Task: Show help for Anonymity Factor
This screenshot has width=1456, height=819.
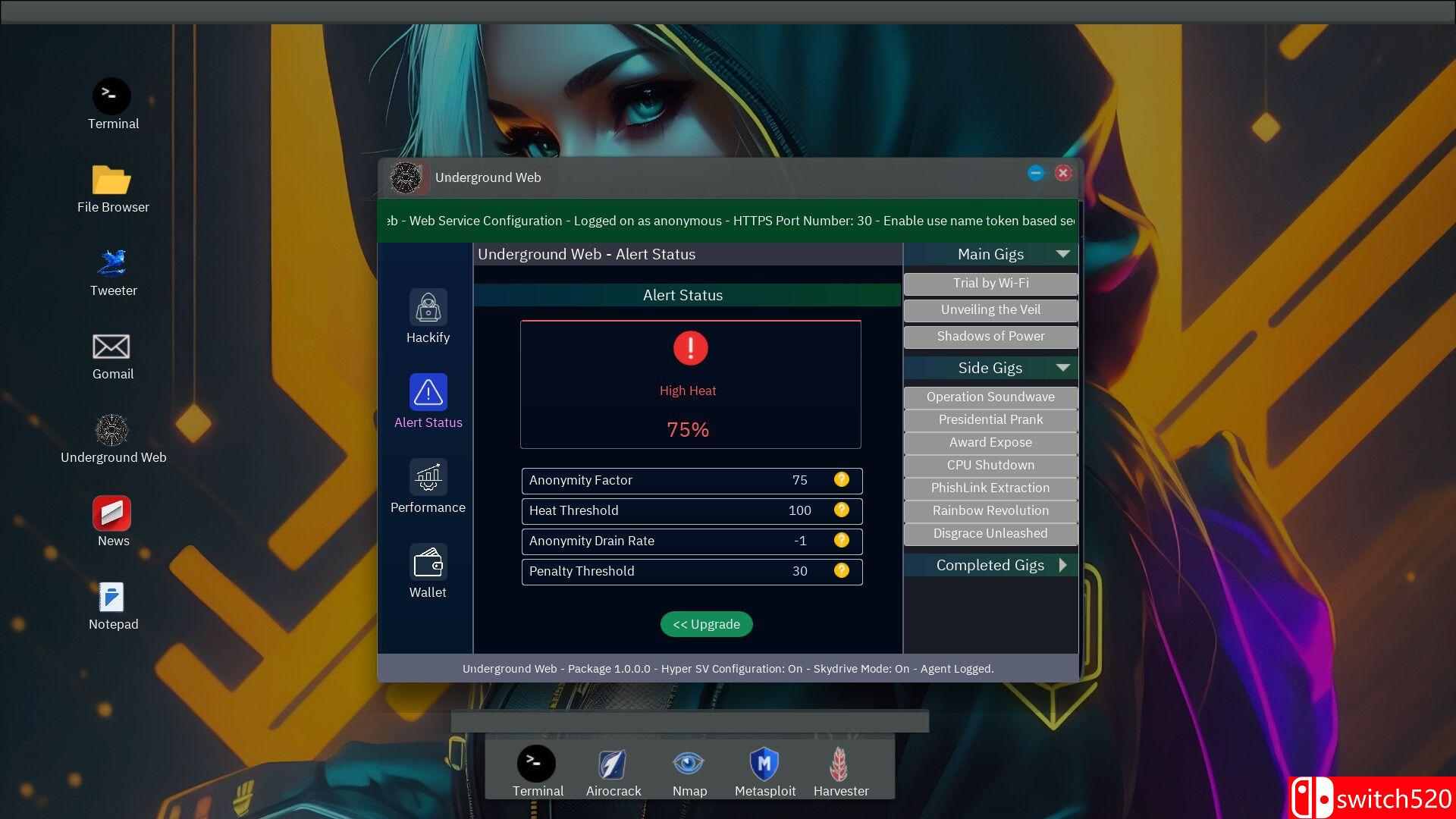Action: (x=841, y=479)
